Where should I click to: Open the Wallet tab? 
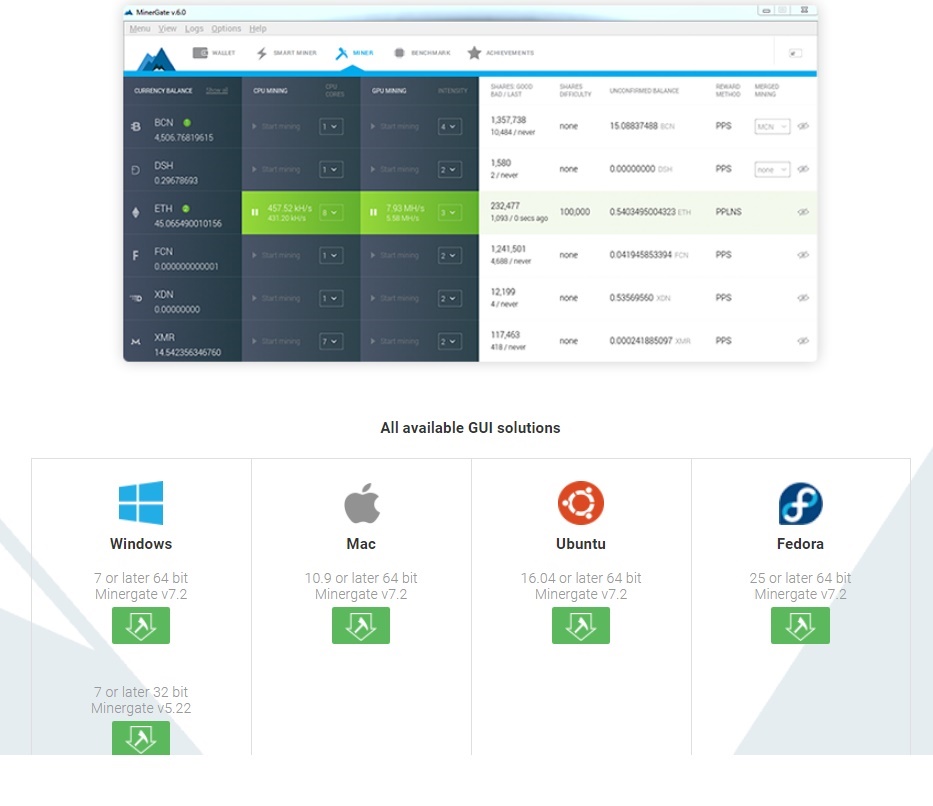click(x=214, y=53)
